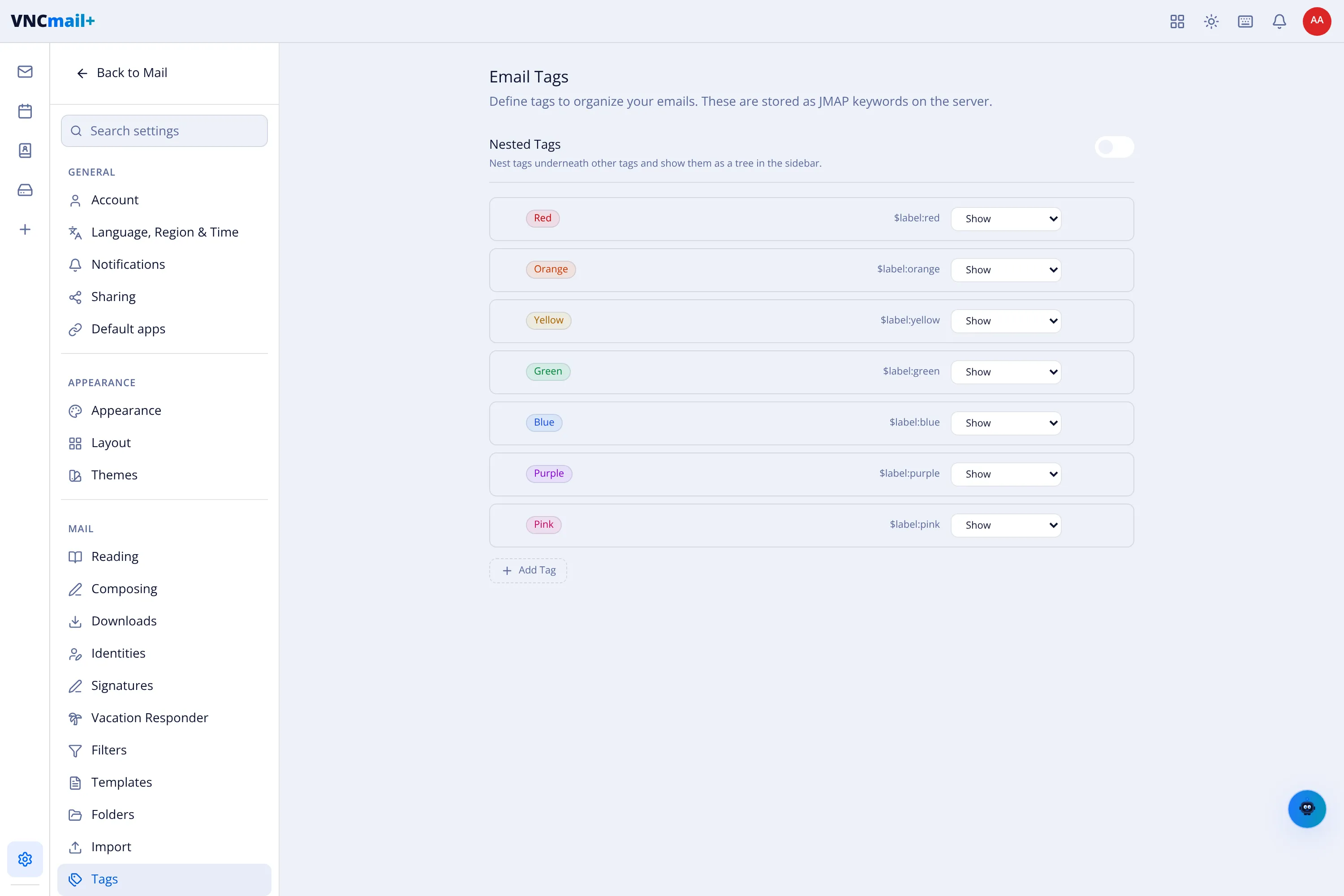This screenshot has height=896, width=1344.
Task: Open Language, Region & Time settings
Action: click(164, 232)
